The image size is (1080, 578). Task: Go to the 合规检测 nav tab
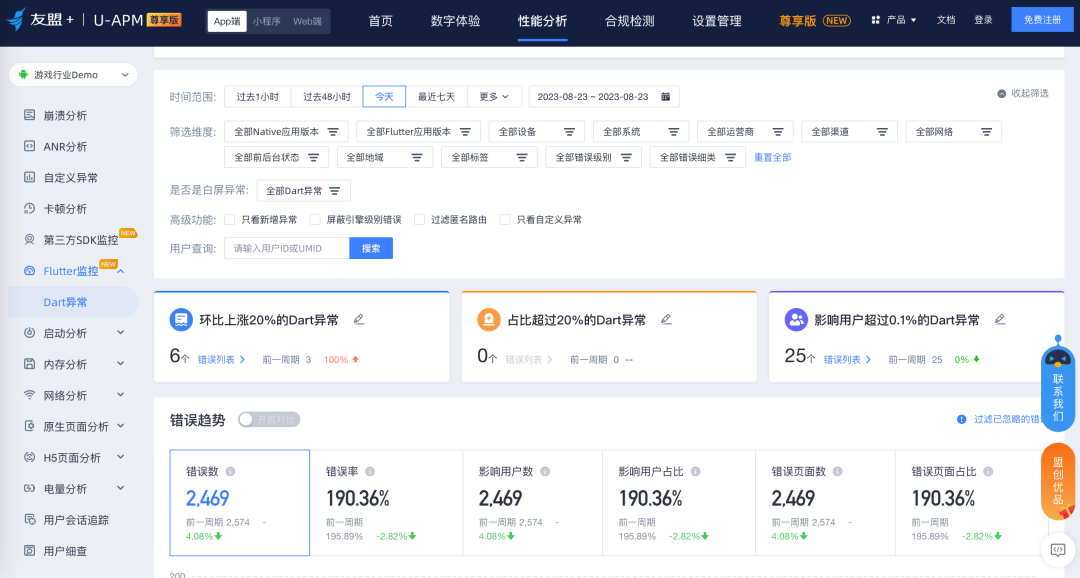pos(630,21)
